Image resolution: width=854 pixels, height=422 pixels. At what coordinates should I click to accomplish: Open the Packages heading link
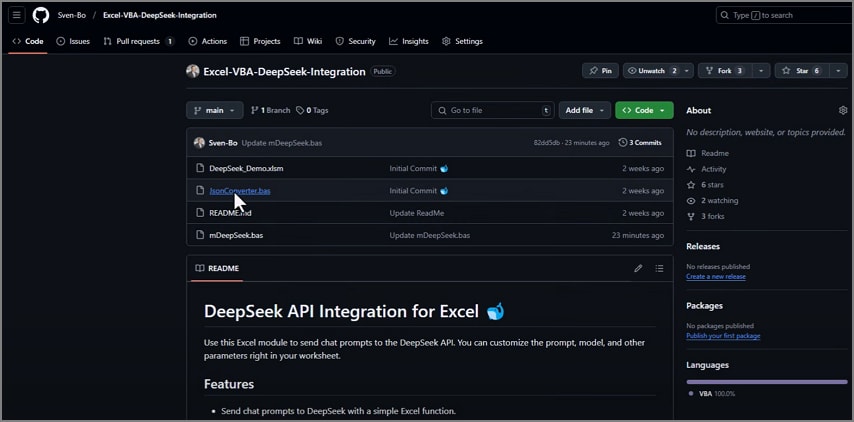704,306
